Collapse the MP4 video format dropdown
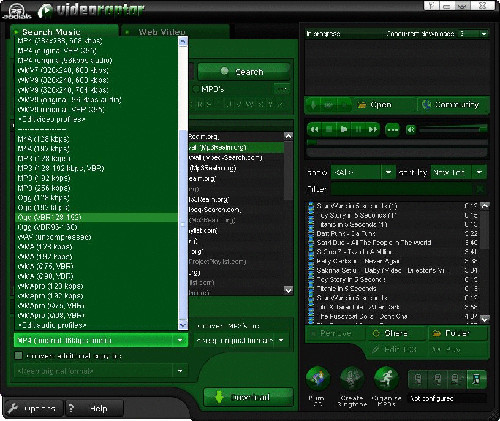The image size is (500, 421). click(180, 340)
